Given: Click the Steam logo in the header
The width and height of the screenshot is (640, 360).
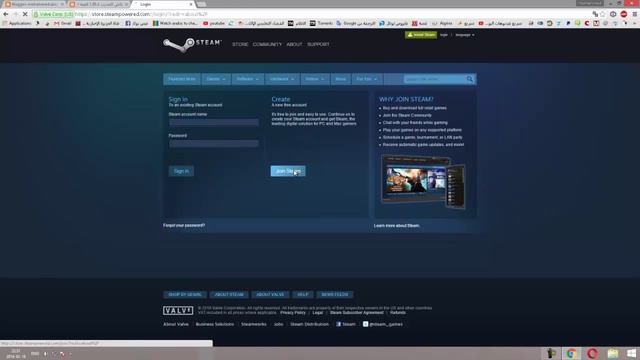Looking at the screenshot, I should 192,44.
